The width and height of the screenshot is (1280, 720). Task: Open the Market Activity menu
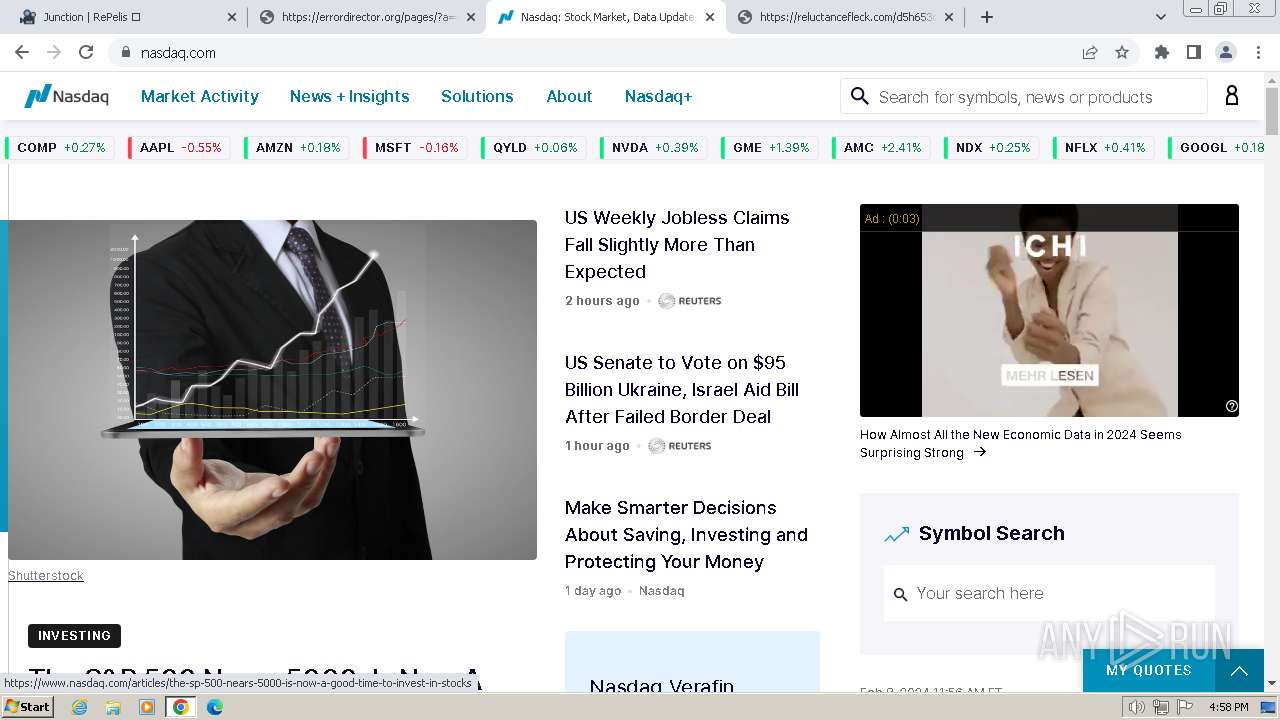pyautogui.click(x=200, y=96)
